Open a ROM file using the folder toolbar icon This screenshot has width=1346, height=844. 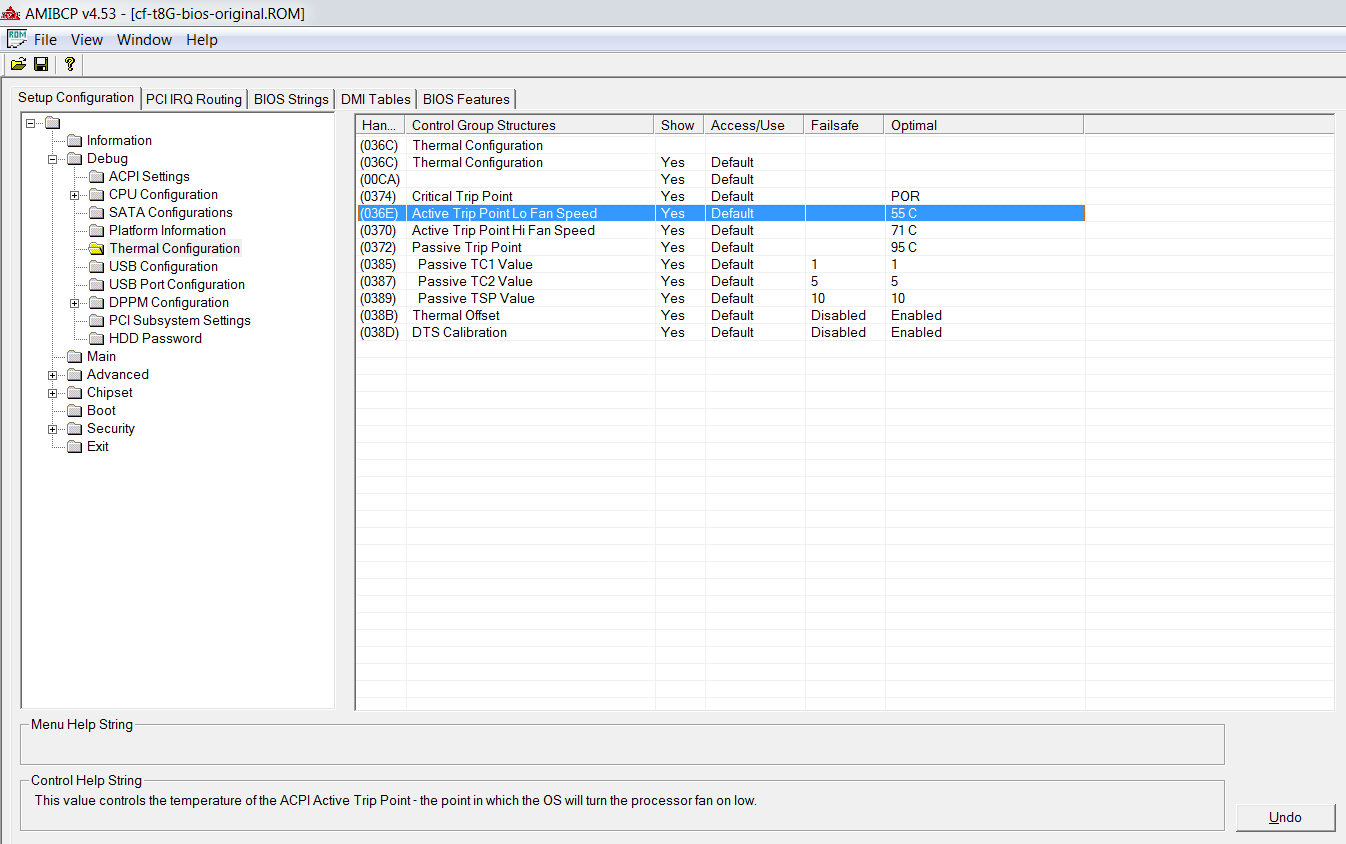18,63
